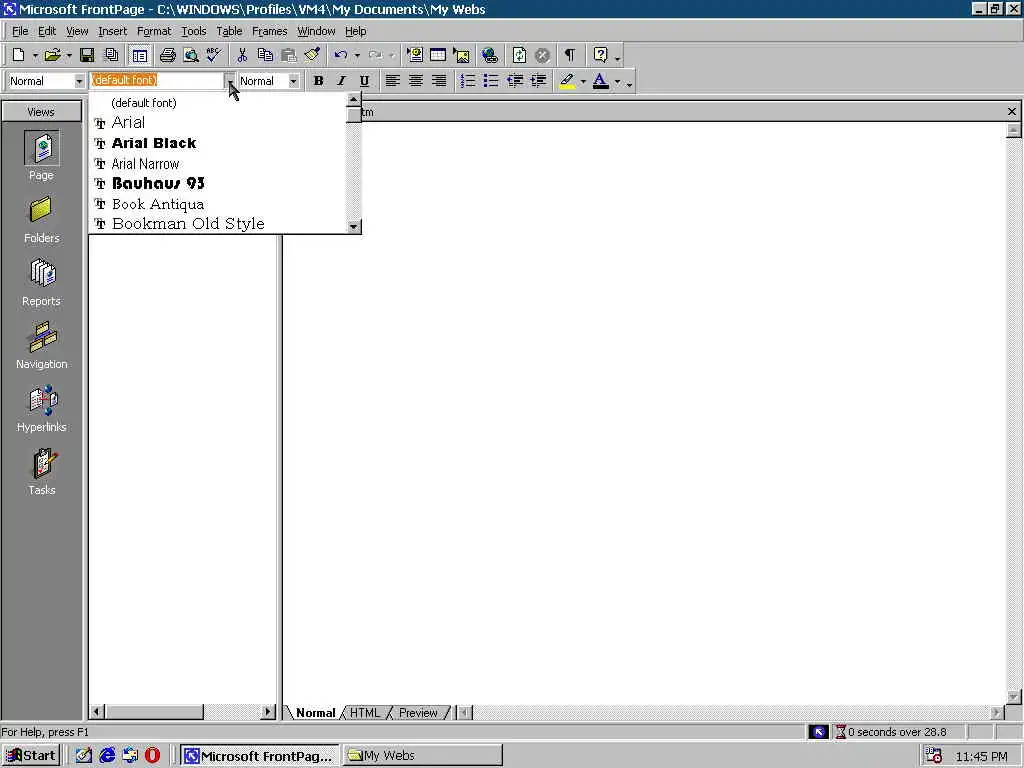
Task: Click the Paste clipboard icon
Action: (289, 56)
